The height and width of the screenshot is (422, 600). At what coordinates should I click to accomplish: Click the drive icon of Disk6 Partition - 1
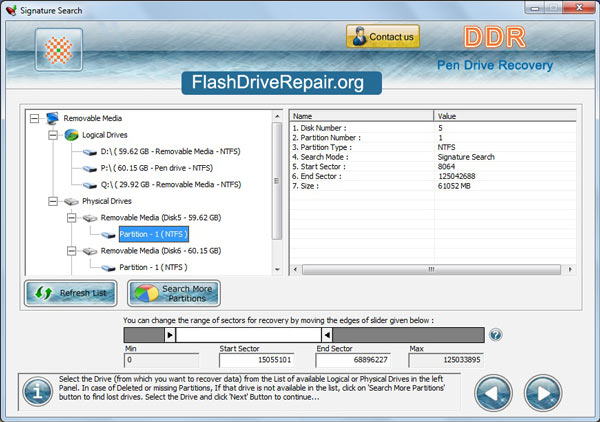[x=108, y=268]
